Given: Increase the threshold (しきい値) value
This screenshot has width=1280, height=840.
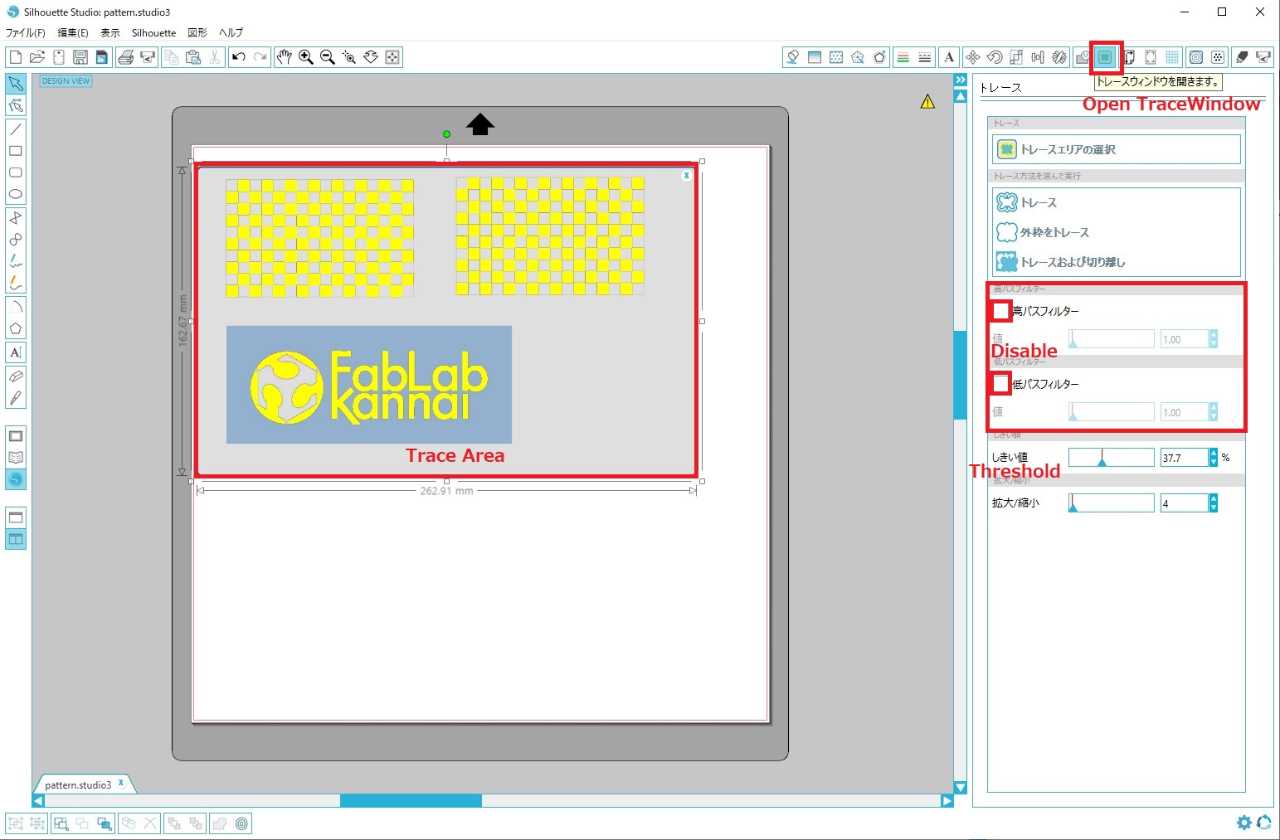Looking at the screenshot, I should coord(1213,453).
